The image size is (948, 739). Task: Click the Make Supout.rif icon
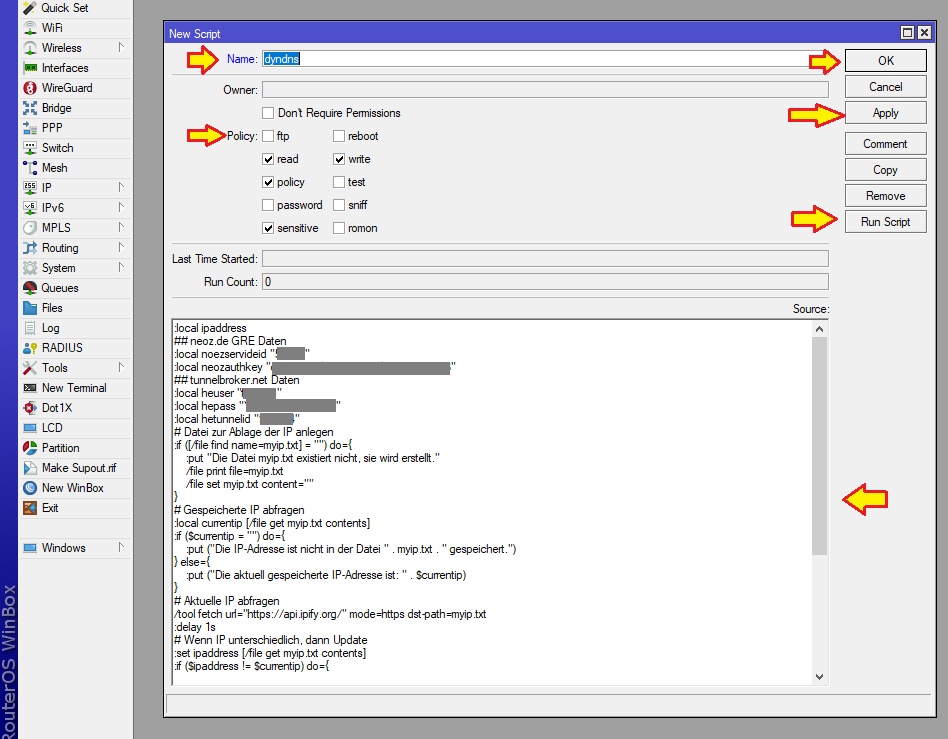pyautogui.click(x=30, y=468)
